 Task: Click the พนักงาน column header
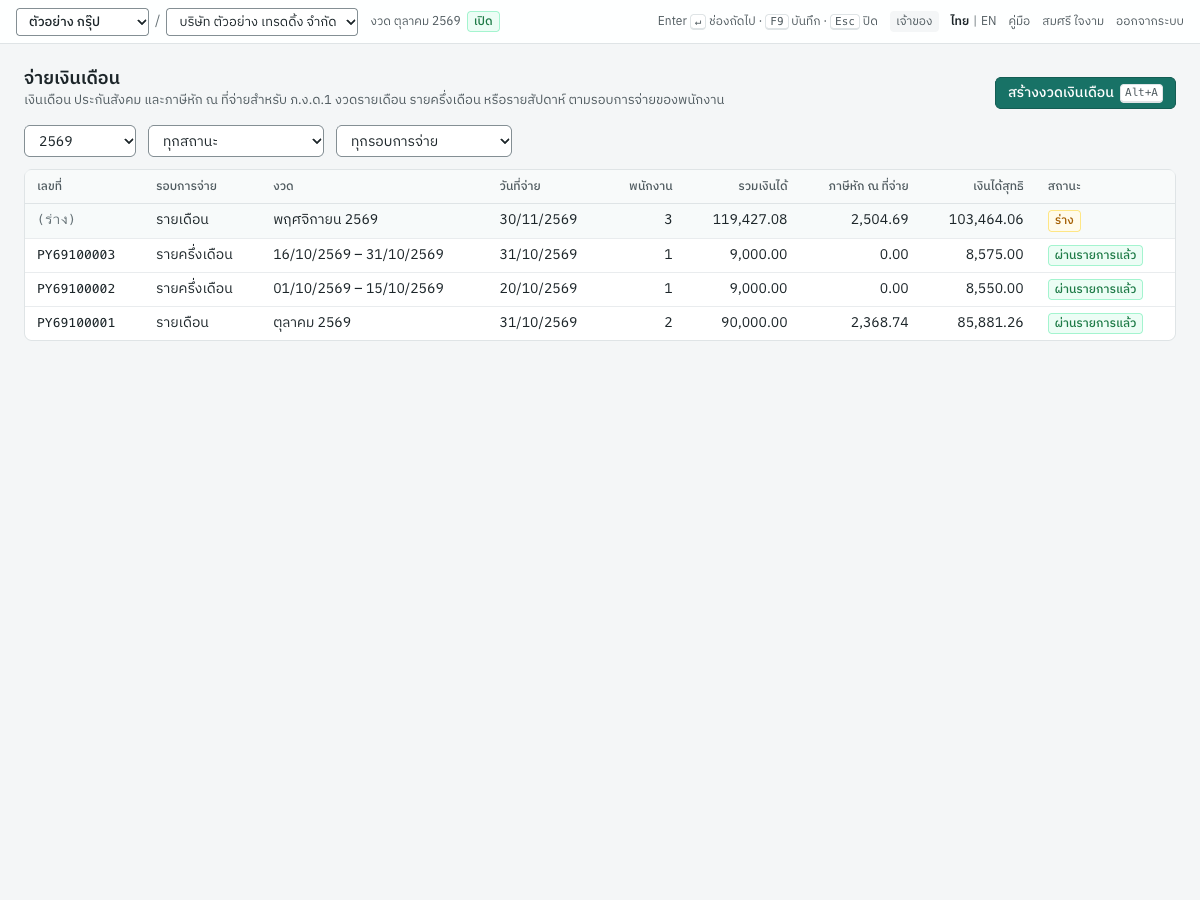tap(650, 187)
